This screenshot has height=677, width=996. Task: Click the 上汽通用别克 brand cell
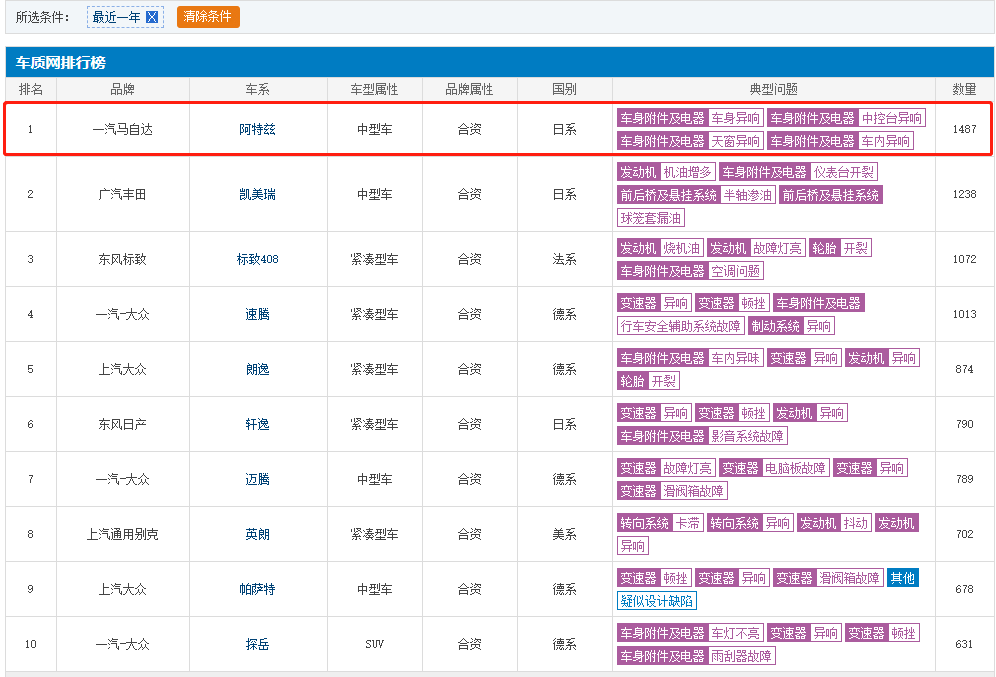tap(123, 535)
